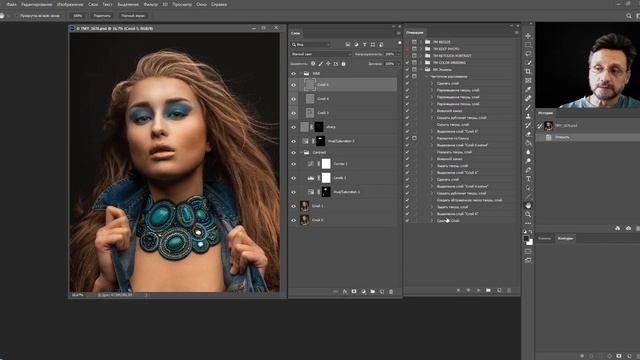Viewport: 640px width, 360px height.
Task: Collapse the ТМ Экшены action set
Action: click(421, 69)
